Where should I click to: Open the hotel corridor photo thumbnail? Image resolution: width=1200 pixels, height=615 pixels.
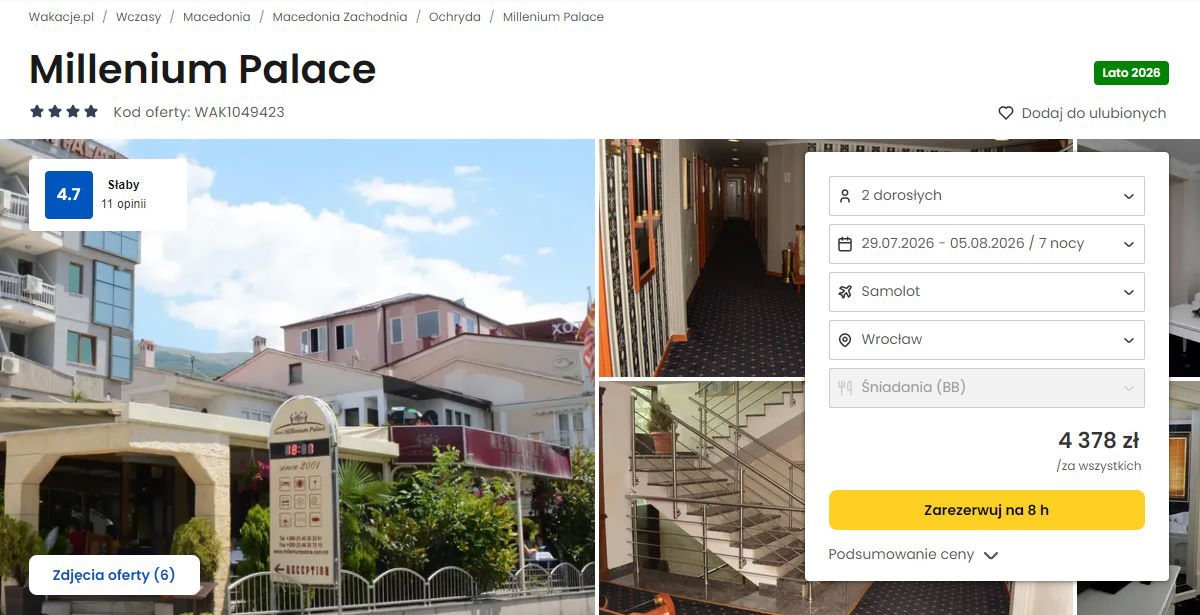click(x=700, y=257)
